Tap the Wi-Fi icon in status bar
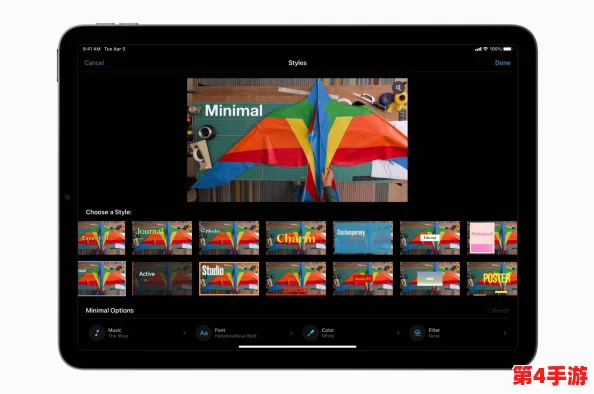This screenshot has height=394, width=594. coord(485,49)
